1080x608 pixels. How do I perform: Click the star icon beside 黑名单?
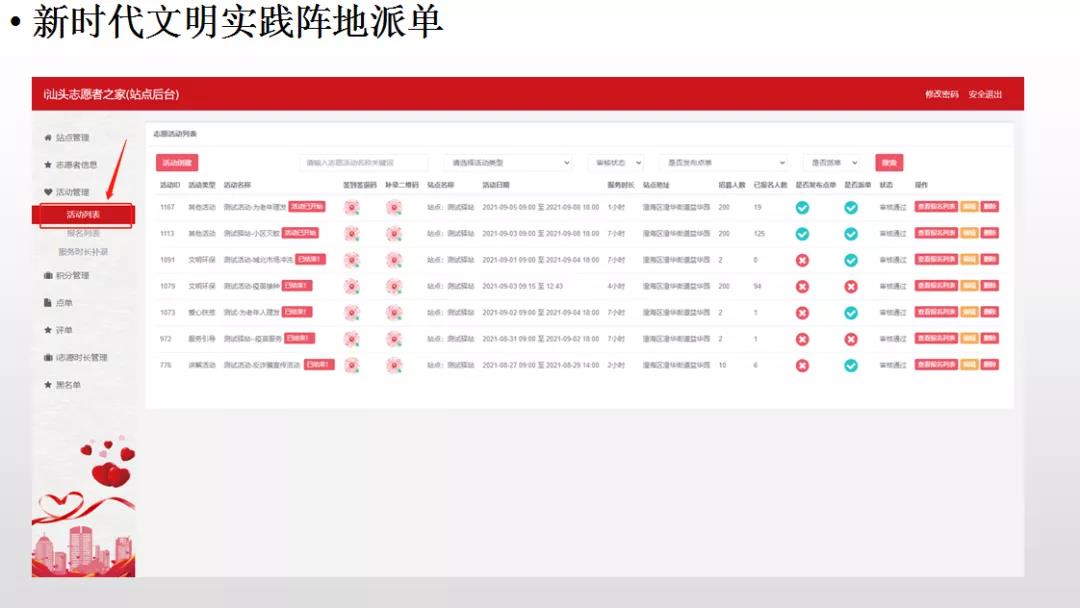47,385
